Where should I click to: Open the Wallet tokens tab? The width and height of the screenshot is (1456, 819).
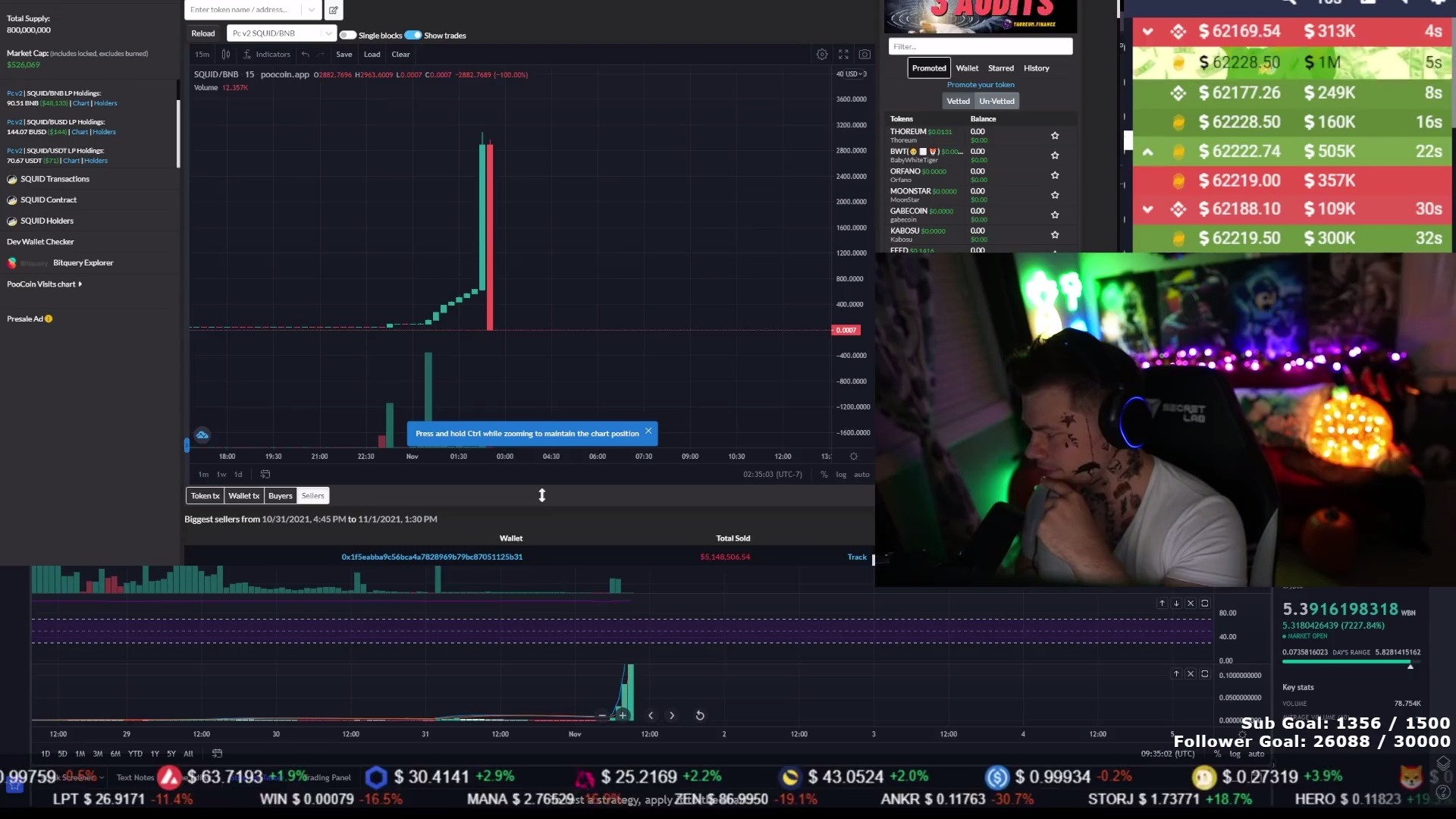pyautogui.click(x=967, y=68)
